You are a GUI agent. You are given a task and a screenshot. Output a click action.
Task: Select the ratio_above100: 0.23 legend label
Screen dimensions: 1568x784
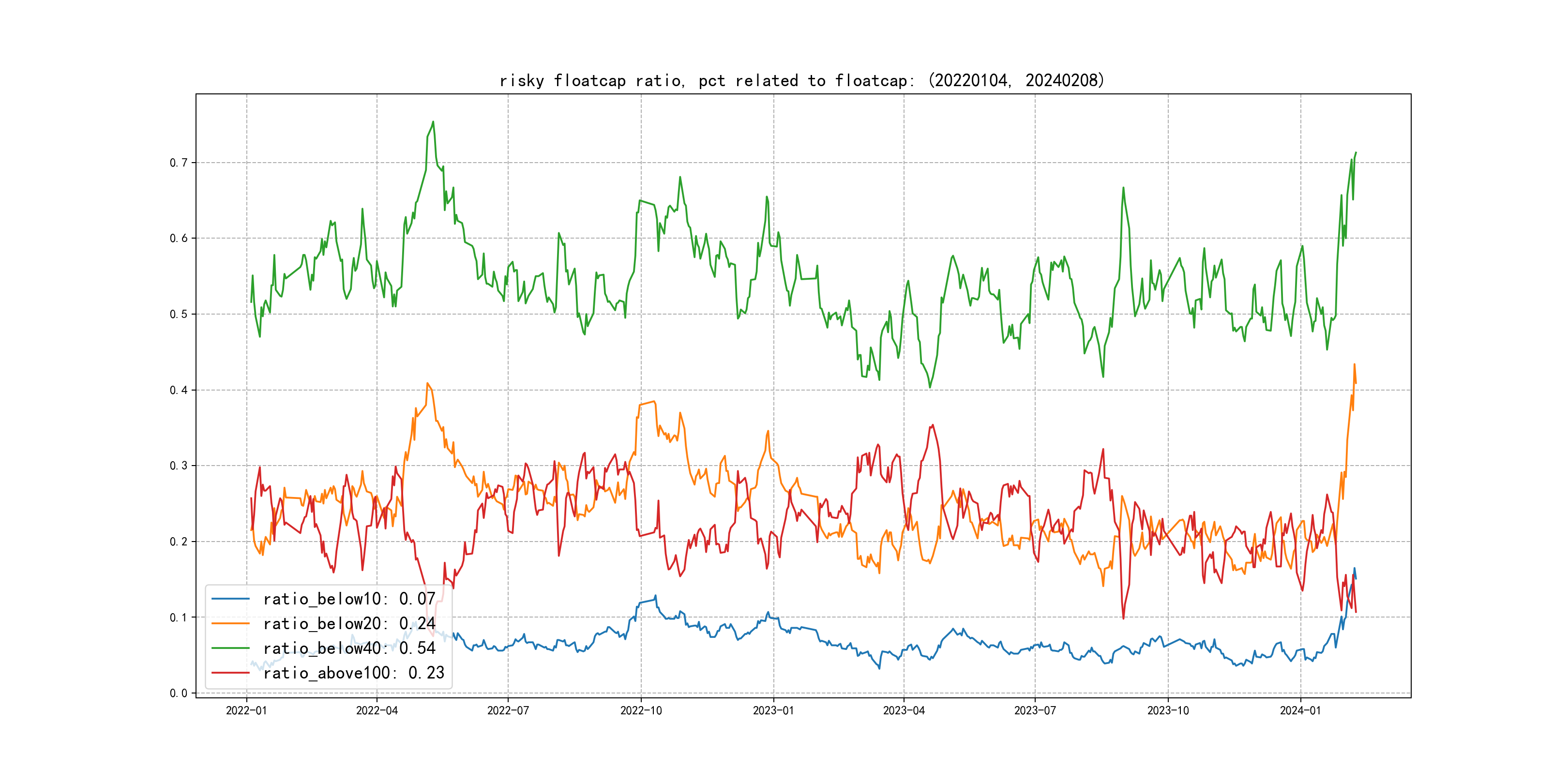click(x=353, y=673)
